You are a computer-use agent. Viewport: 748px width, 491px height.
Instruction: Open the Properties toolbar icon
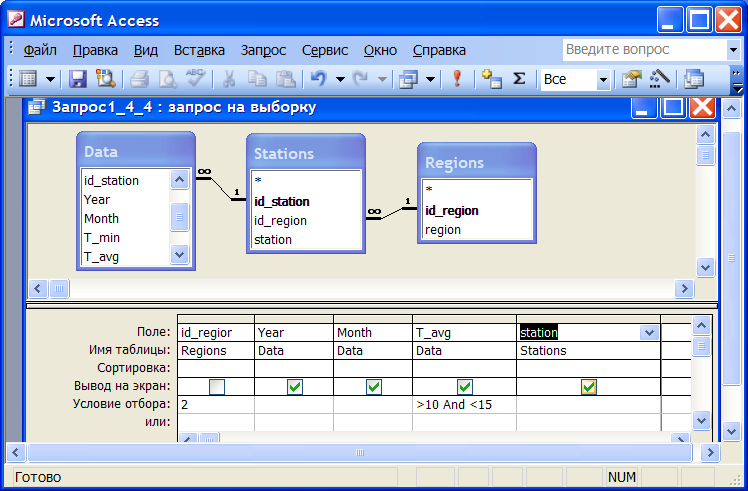632,79
